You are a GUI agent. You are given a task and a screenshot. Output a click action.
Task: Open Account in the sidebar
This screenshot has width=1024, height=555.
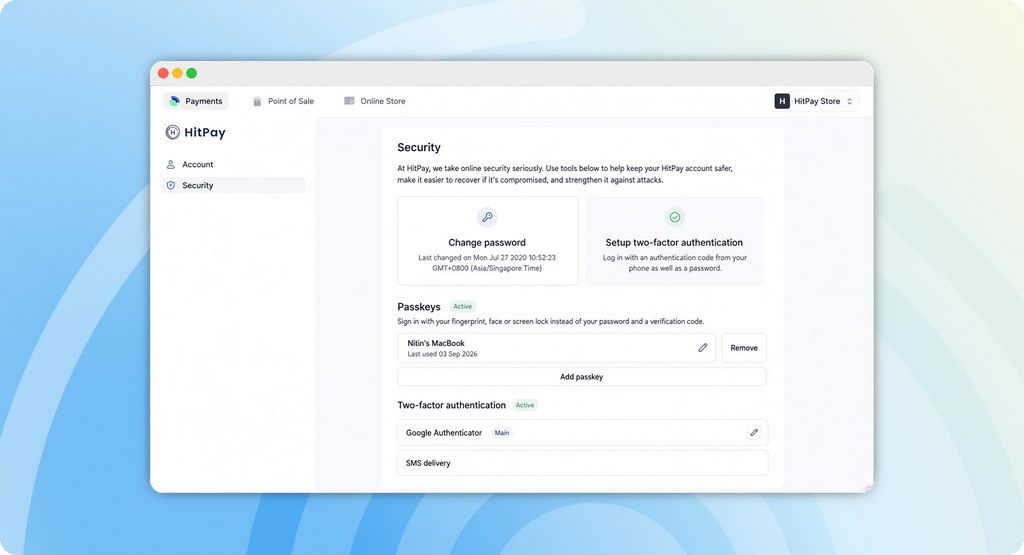point(233,165)
